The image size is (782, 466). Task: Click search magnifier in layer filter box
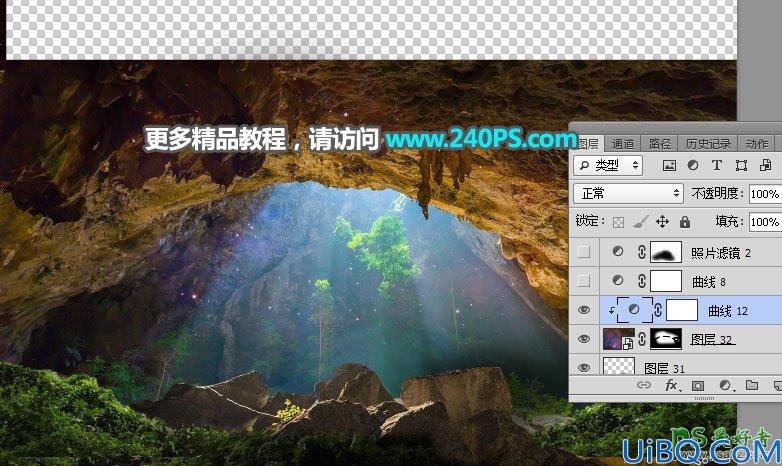[x=585, y=165]
